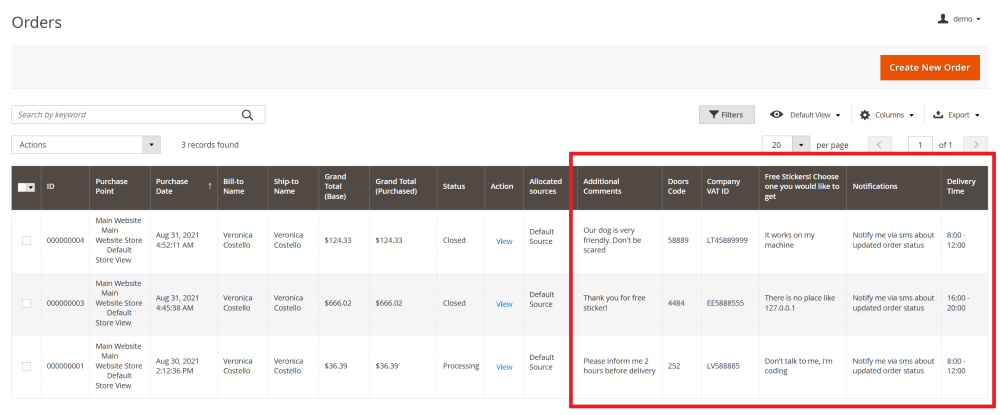Go to next page arrow
The width and height of the screenshot is (1000, 415).
[x=976, y=145]
